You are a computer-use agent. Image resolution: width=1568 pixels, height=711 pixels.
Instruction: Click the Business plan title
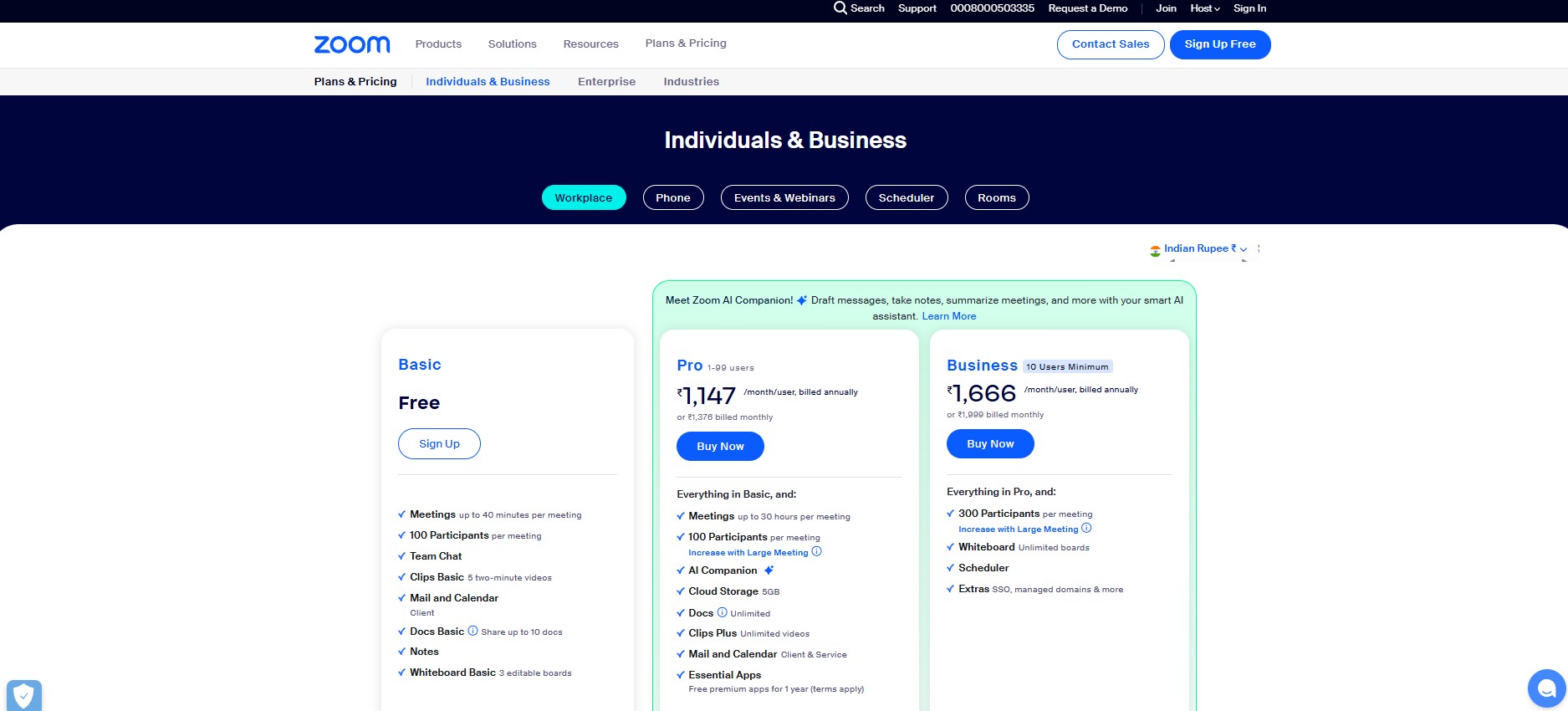(x=982, y=366)
